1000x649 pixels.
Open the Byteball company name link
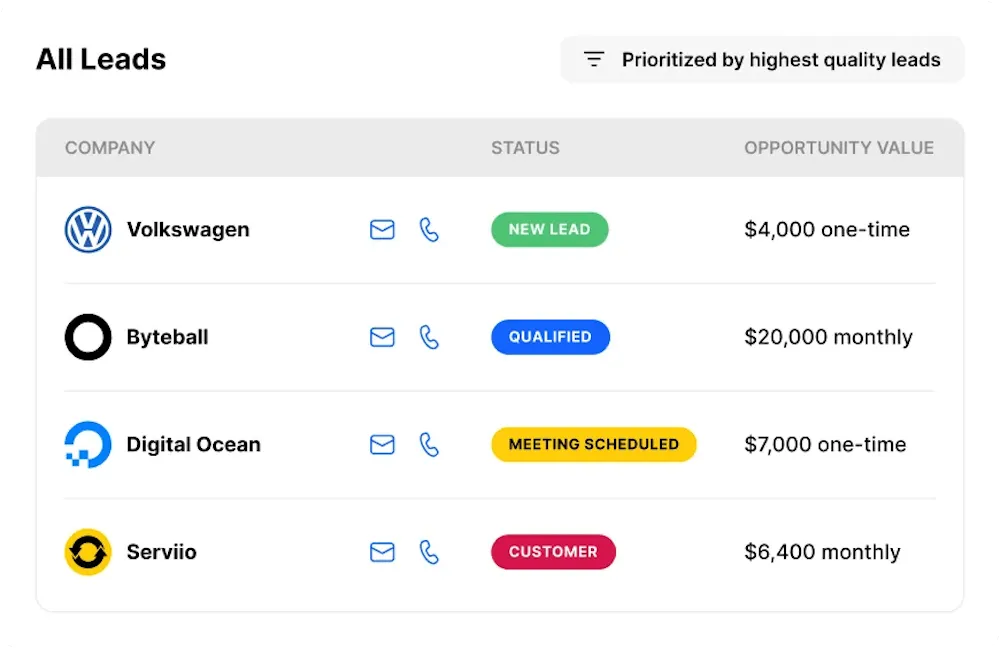pos(166,337)
